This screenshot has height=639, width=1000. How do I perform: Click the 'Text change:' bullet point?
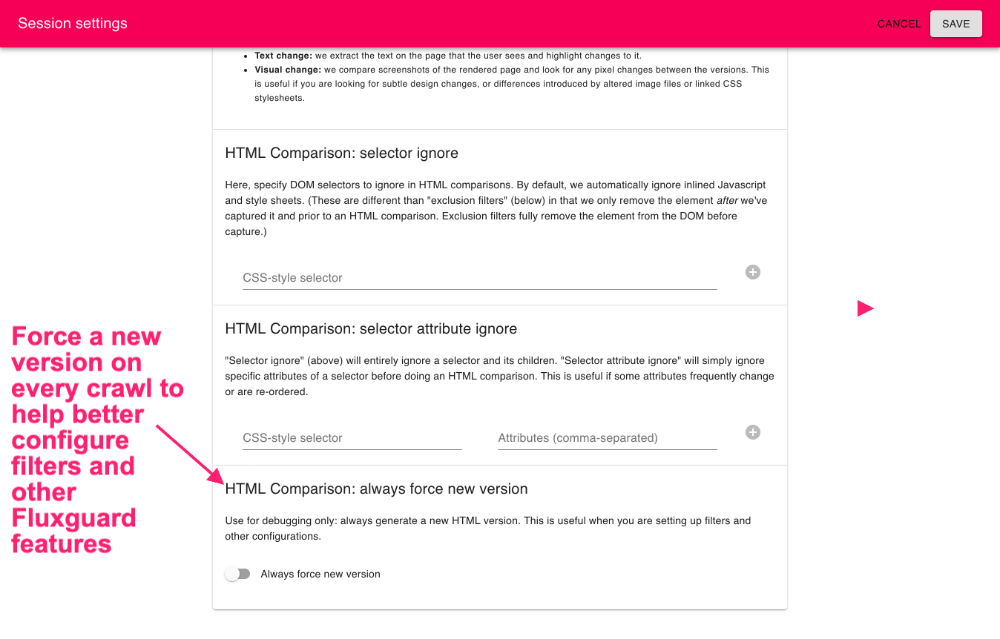pyautogui.click(x=448, y=55)
